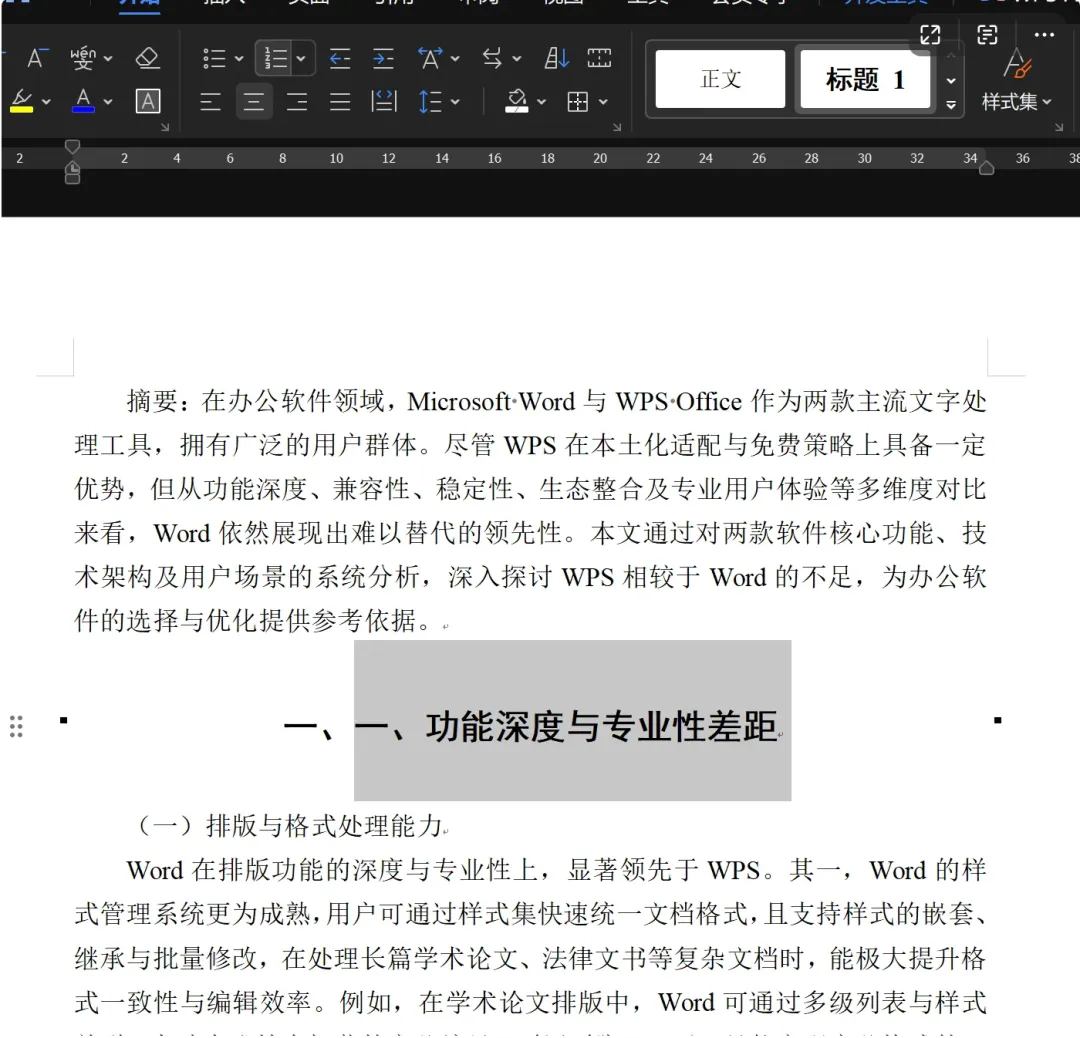Viewport: 1080px width, 1038px height.
Task: Click the subheading (一)排版与格式处理能力
Action: click(290, 825)
